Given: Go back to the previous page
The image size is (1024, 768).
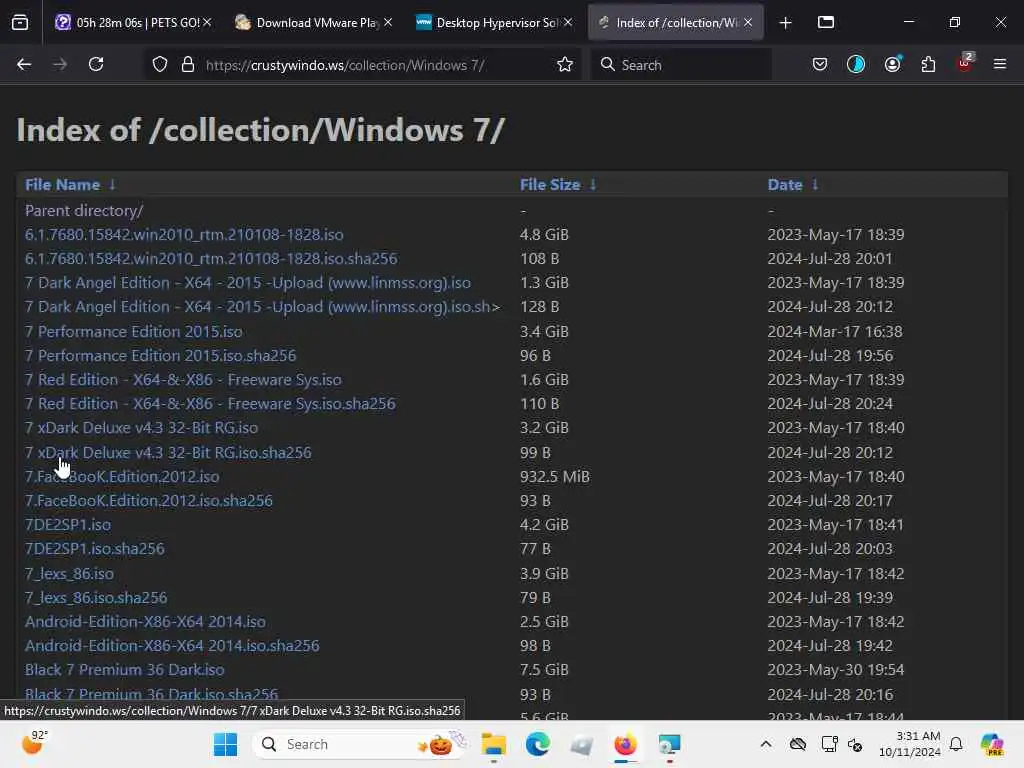Looking at the screenshot, I should point(24,64).
